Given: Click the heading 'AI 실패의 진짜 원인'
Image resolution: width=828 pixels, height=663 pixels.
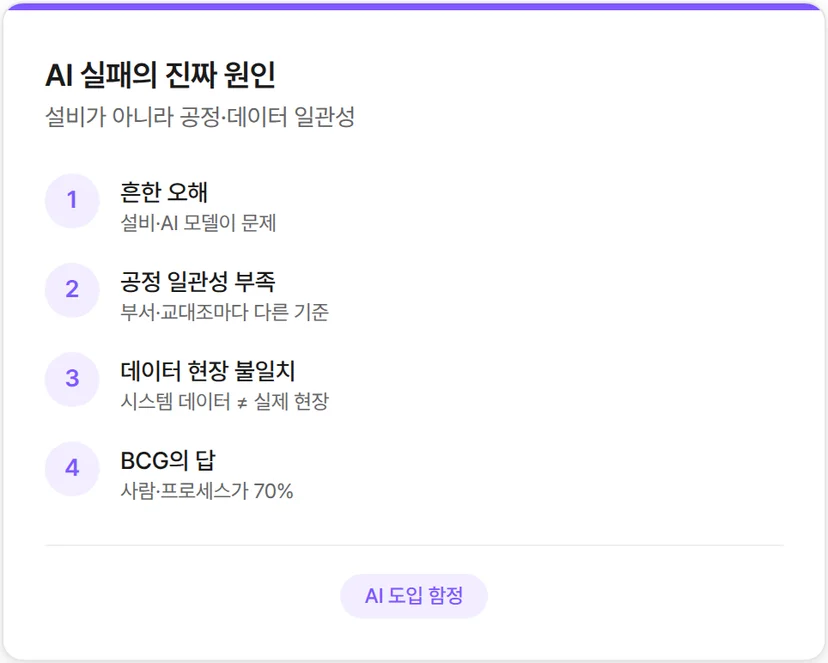Looking at the screenshot, I should point(160,75).
